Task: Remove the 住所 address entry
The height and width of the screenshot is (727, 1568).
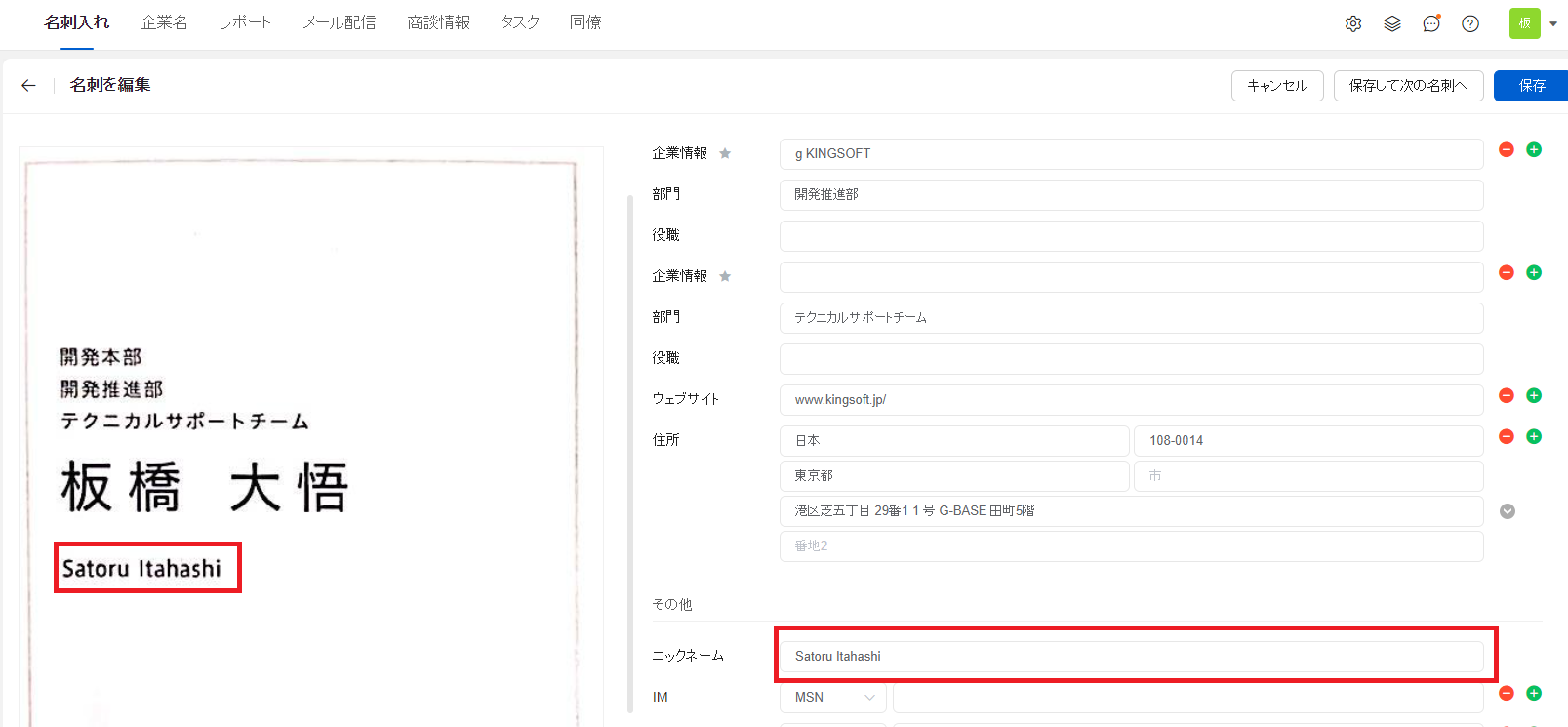Action: point(1507,436)
